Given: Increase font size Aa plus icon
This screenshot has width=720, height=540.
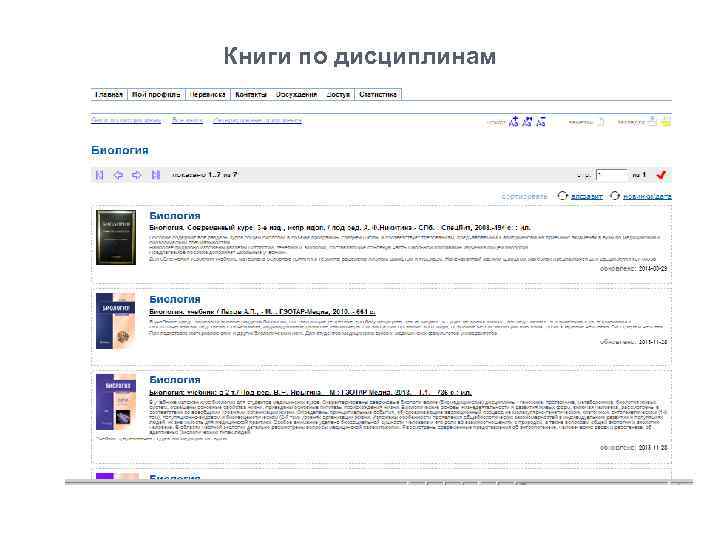Looking at the screenshot, I should tap(514, 122).
